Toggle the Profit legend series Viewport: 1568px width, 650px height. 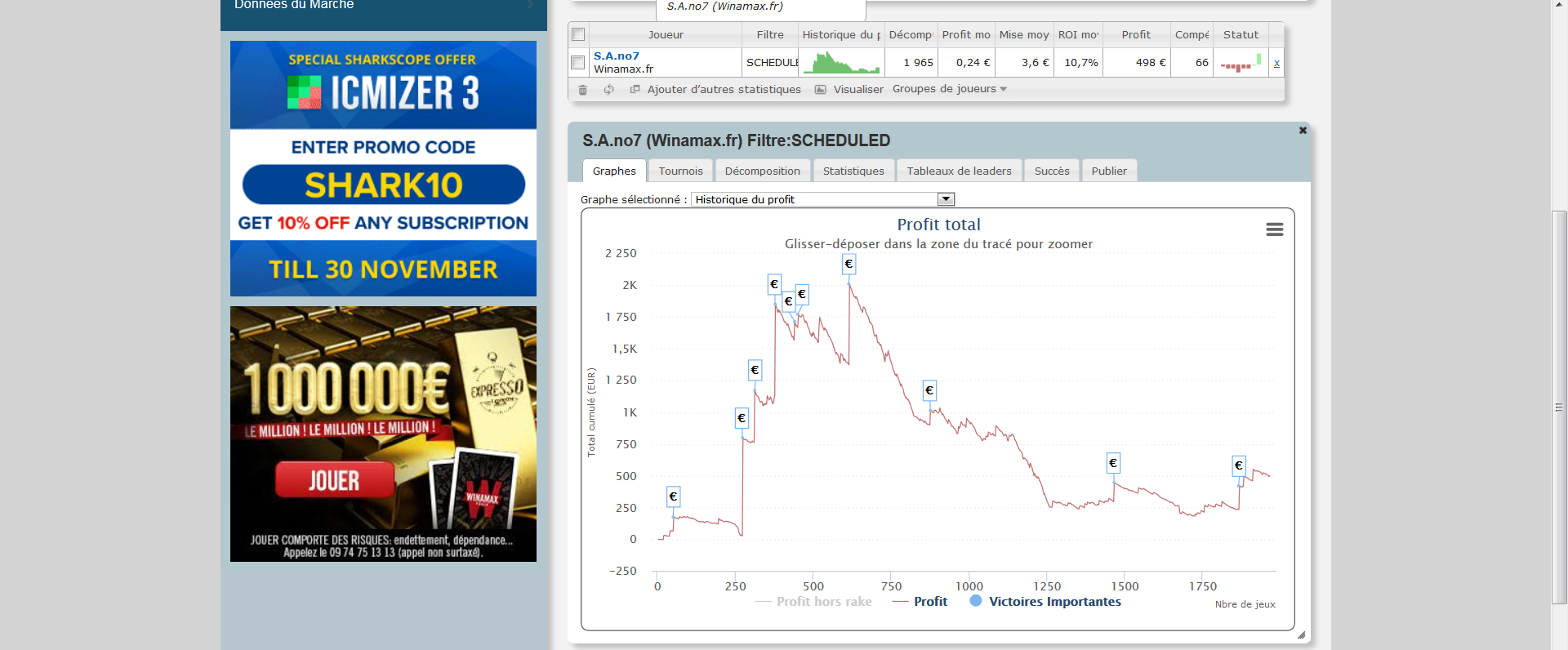point(920,602)
